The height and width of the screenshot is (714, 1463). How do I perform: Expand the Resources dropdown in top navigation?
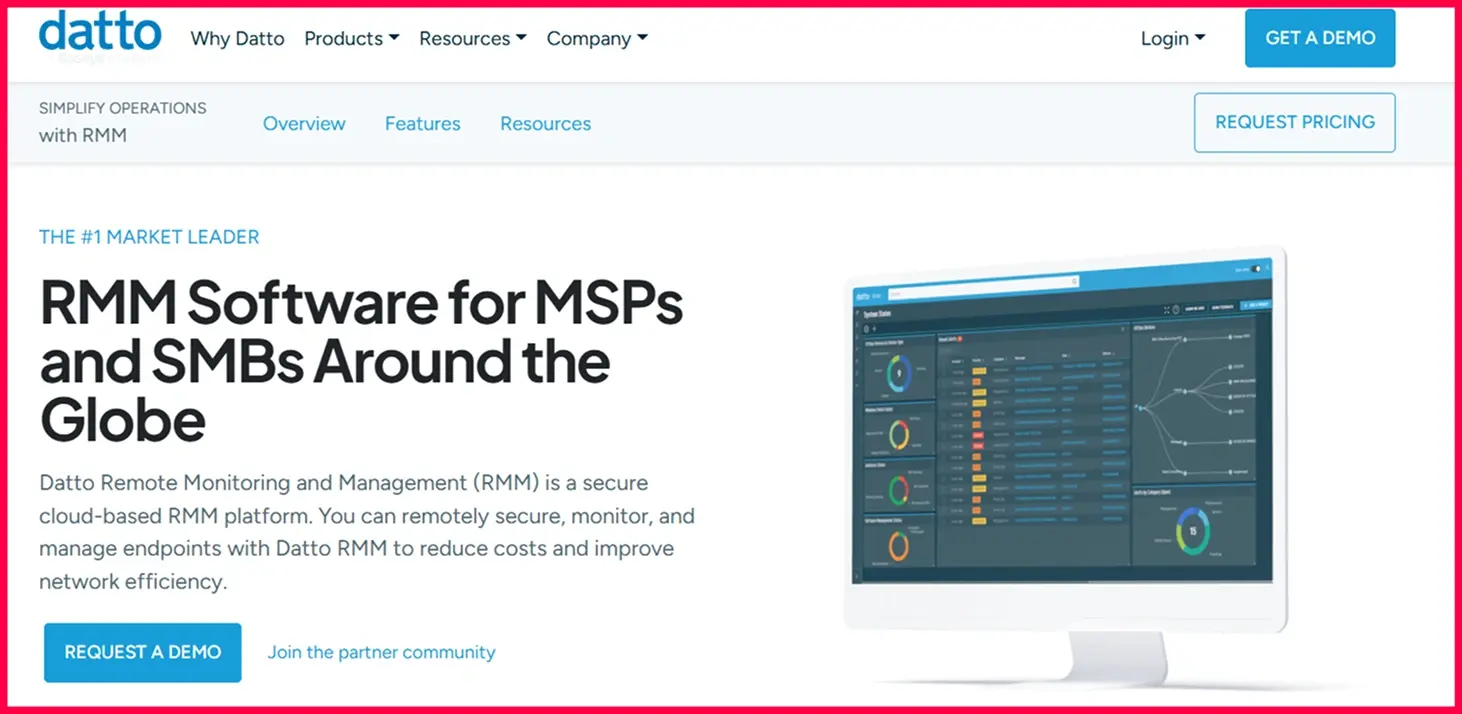pos(473,39)
